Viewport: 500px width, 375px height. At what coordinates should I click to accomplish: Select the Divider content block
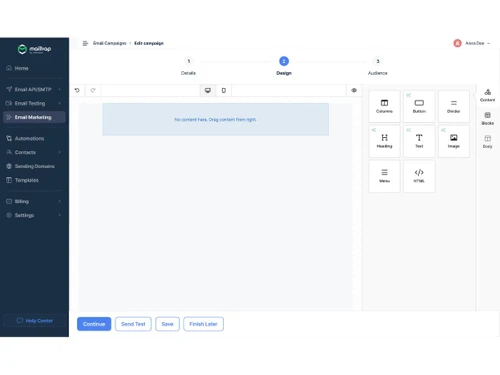(x=454, y=106)
